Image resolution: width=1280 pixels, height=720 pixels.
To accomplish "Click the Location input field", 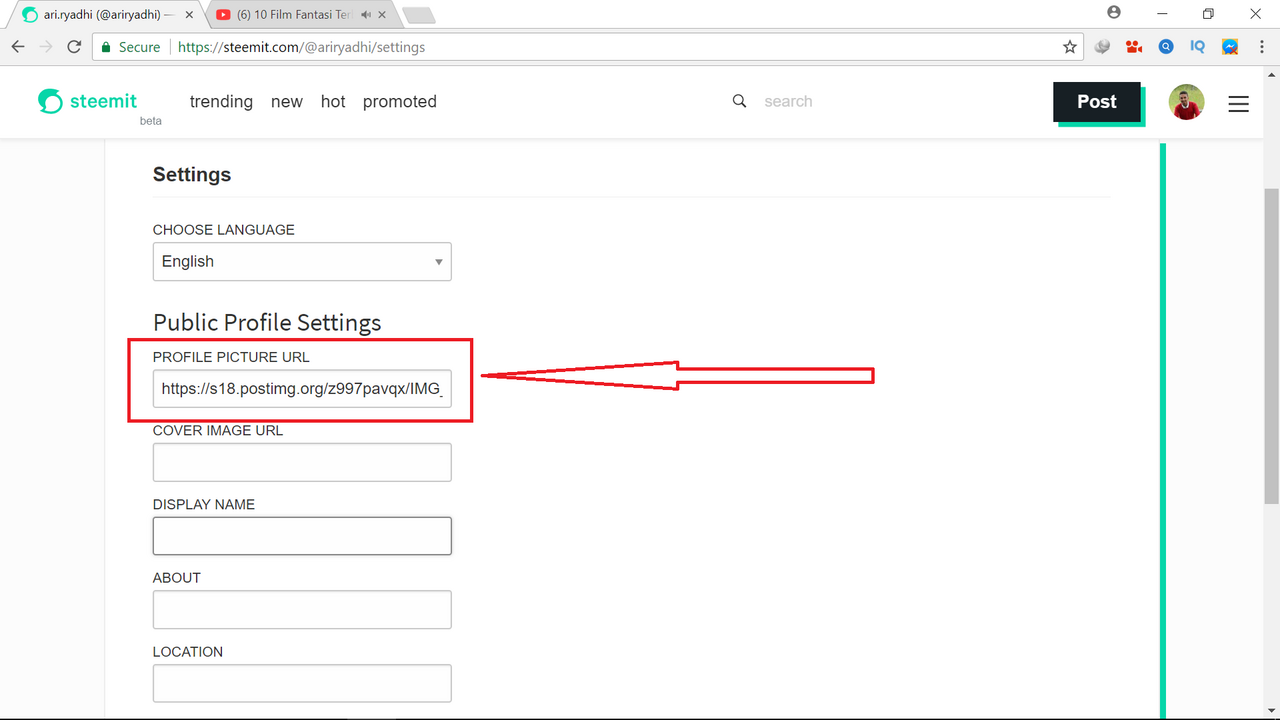I will (x=302, y=683).
